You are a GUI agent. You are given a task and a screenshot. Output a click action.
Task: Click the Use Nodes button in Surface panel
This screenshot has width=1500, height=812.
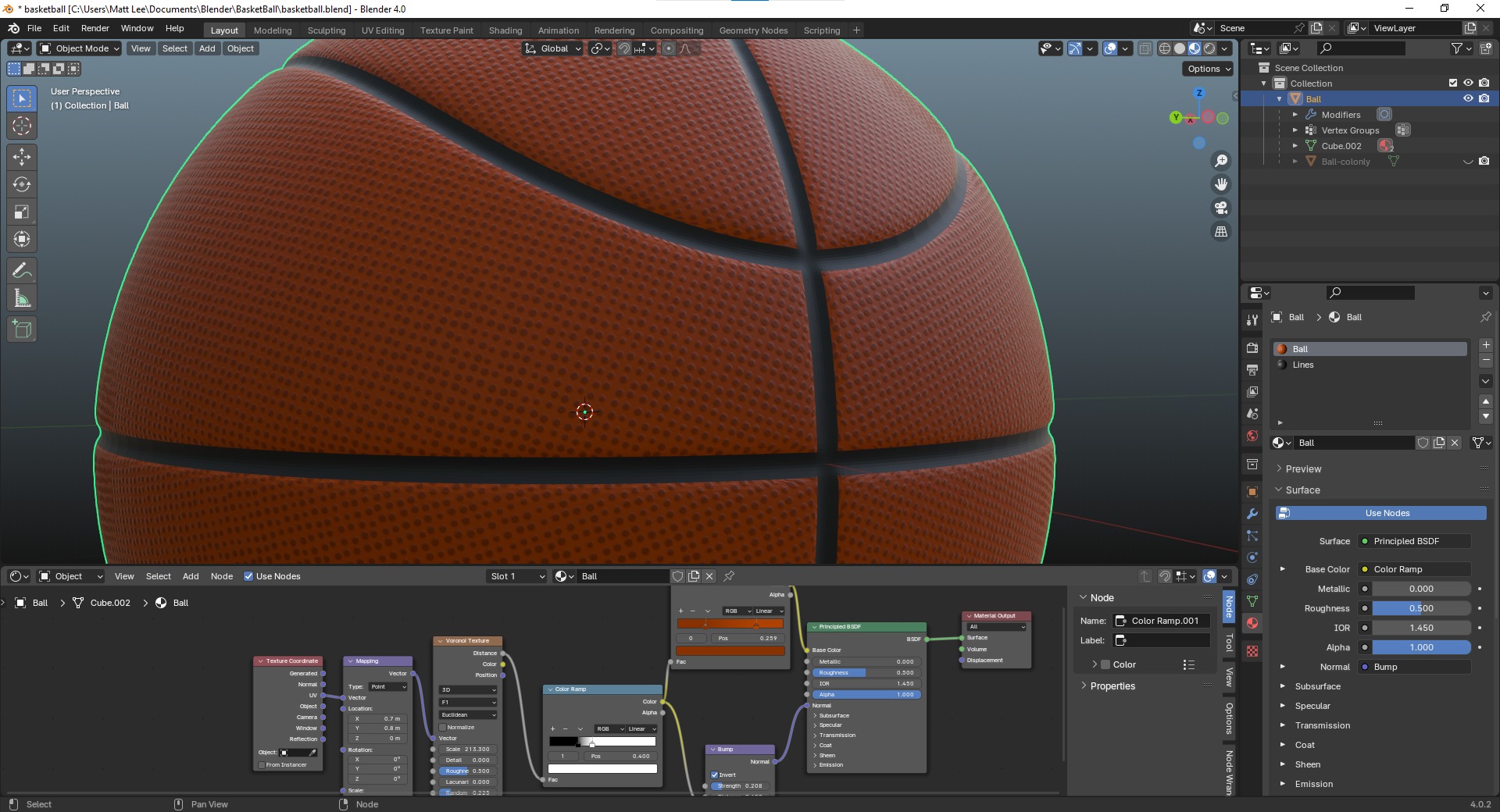[1381, 513]
